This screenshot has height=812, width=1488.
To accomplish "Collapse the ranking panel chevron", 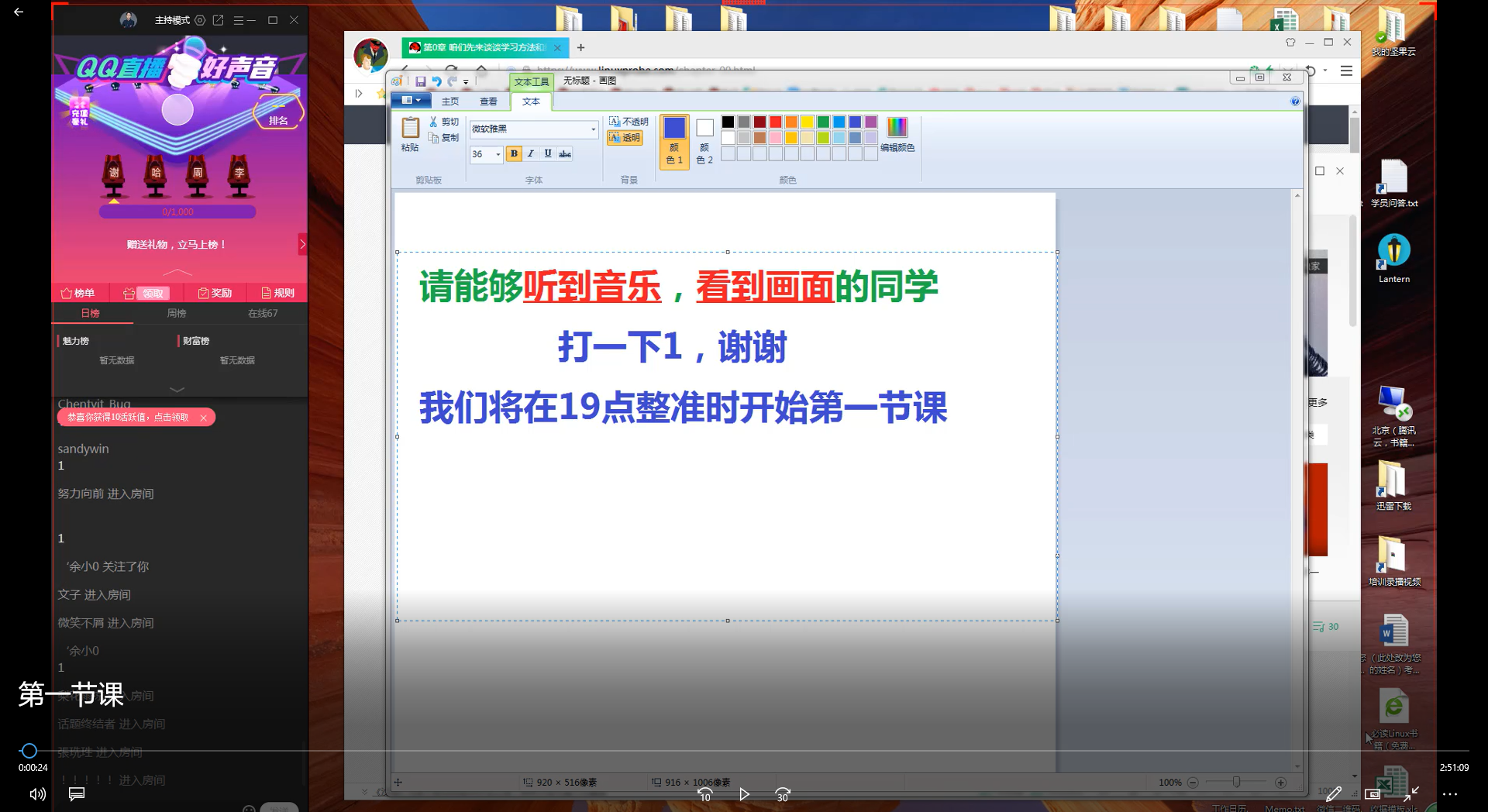I will click(177, 390).
